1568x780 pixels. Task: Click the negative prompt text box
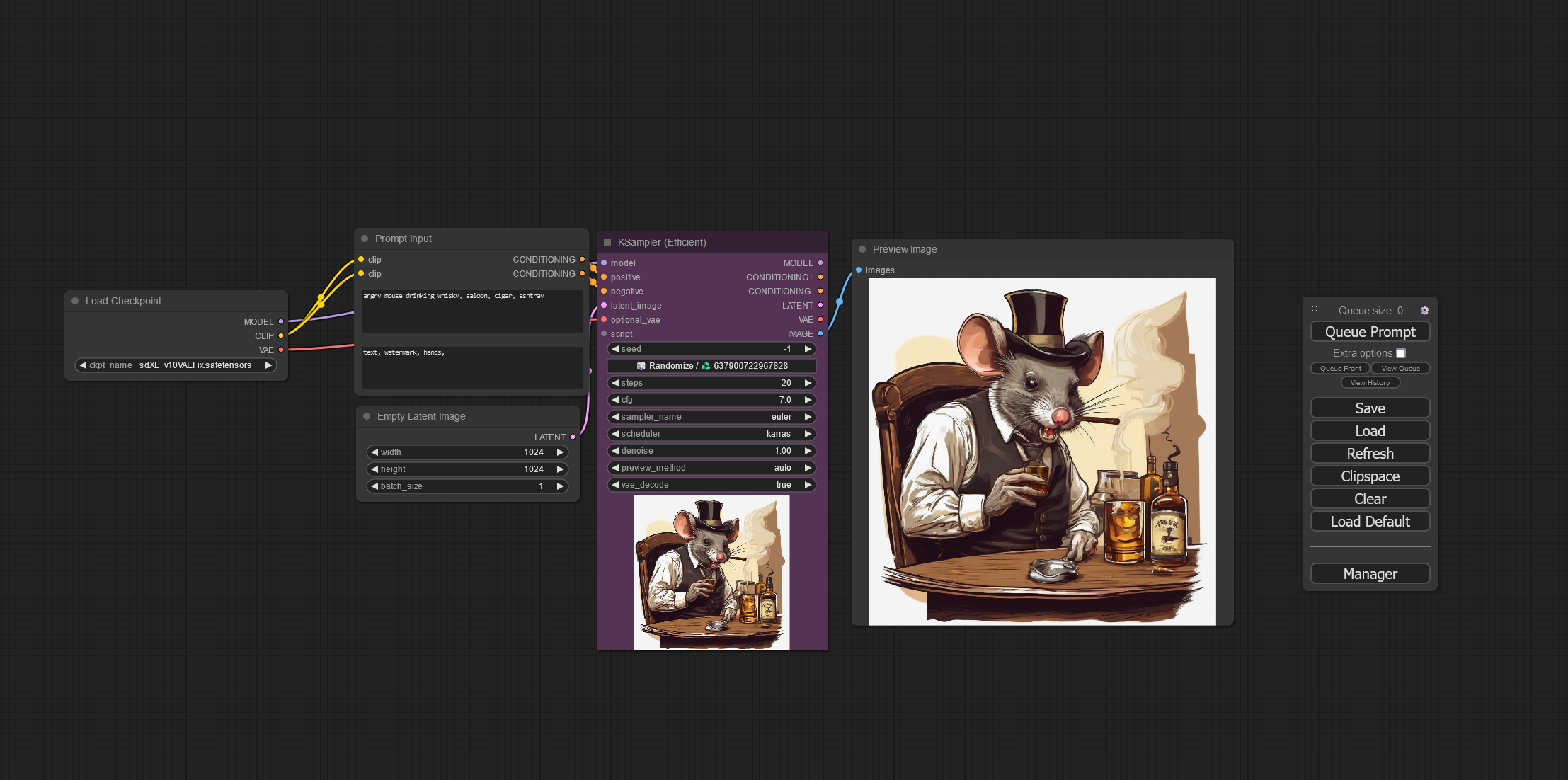point(471,367)
